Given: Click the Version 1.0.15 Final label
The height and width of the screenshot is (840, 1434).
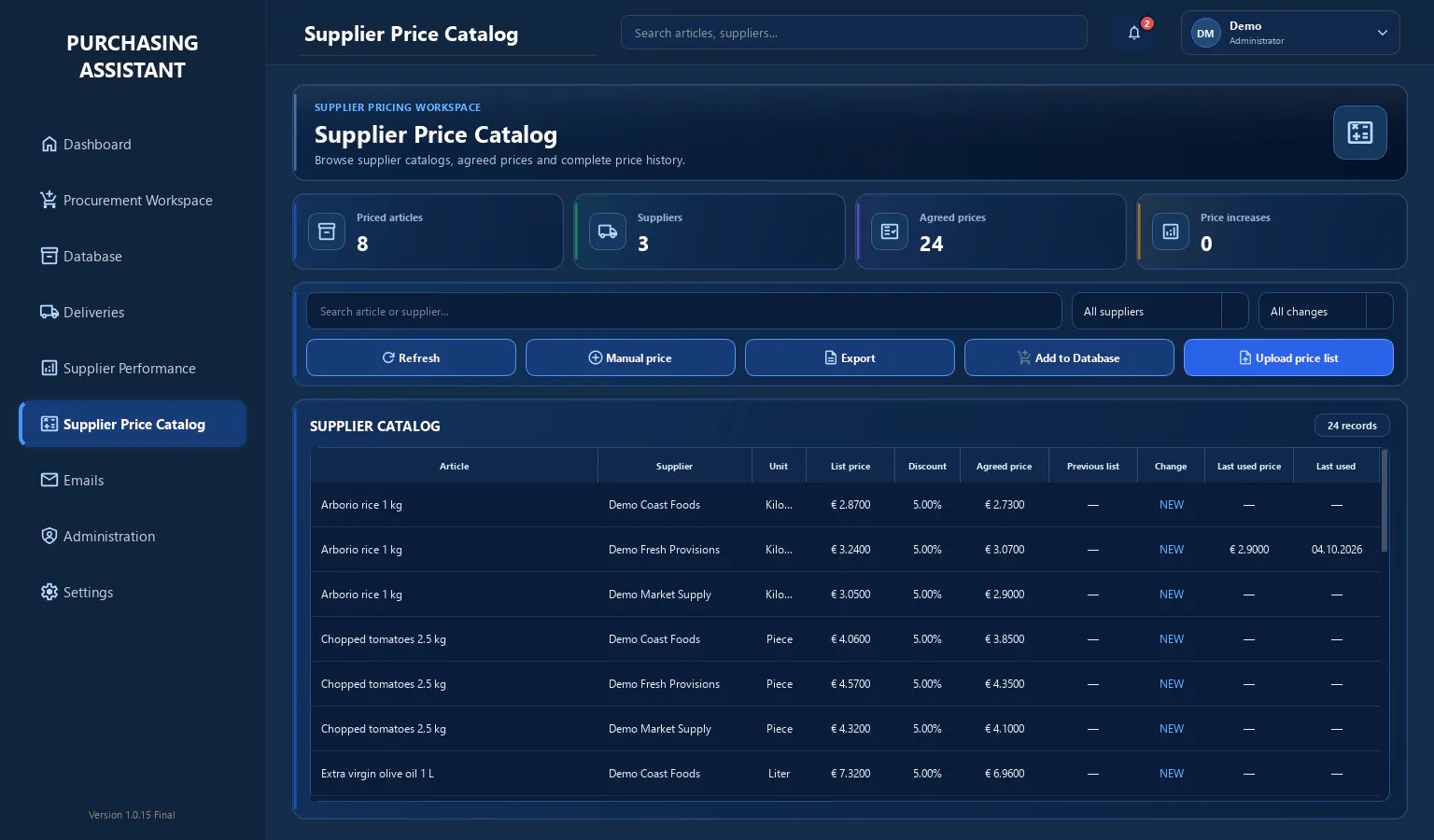Looking at the screenshot, I should point(132,815).
